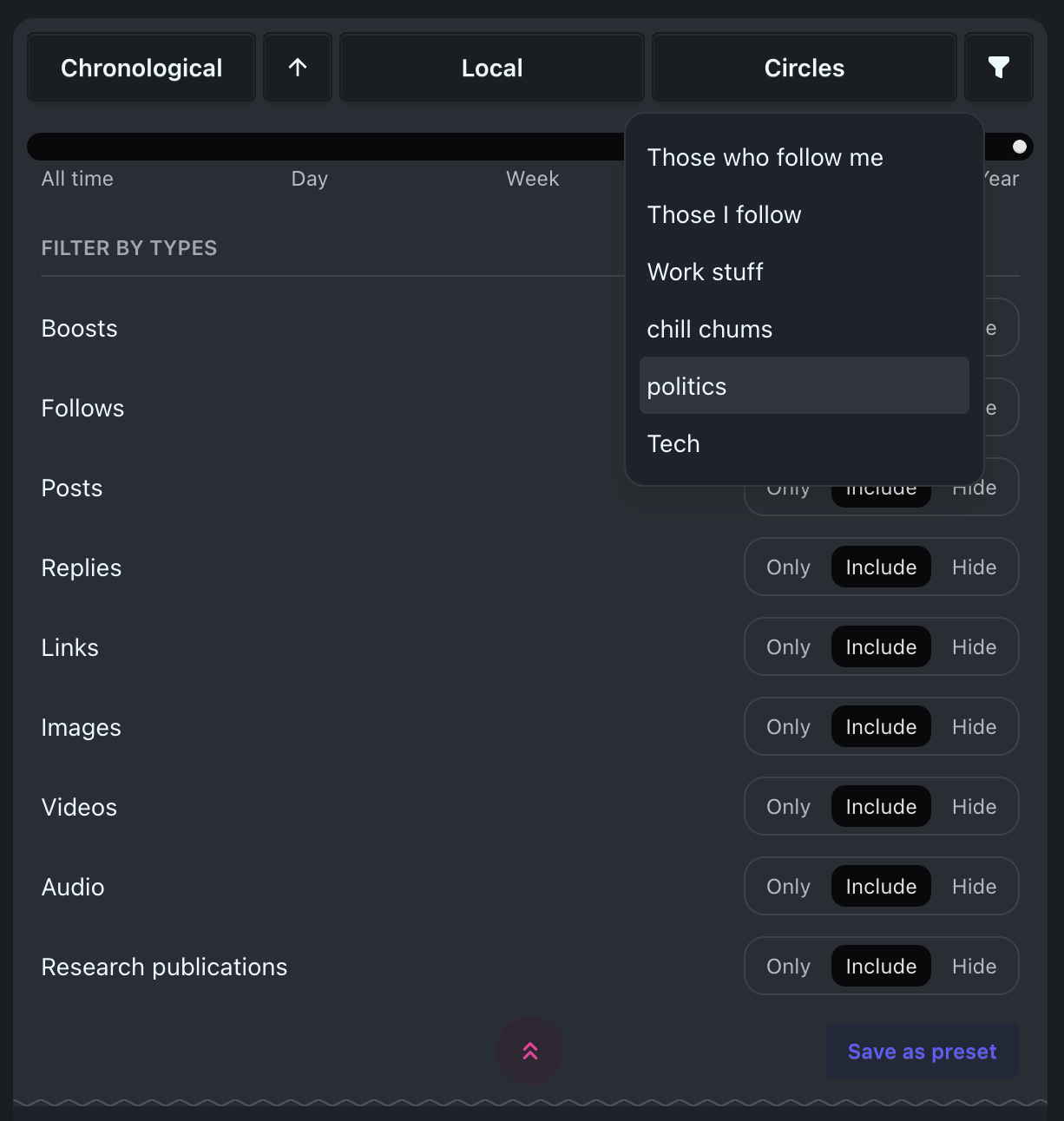The width and height of the screenshot is (1064, 1121).
Task: Set Replies filter to Only
Action: click(788, 567)
